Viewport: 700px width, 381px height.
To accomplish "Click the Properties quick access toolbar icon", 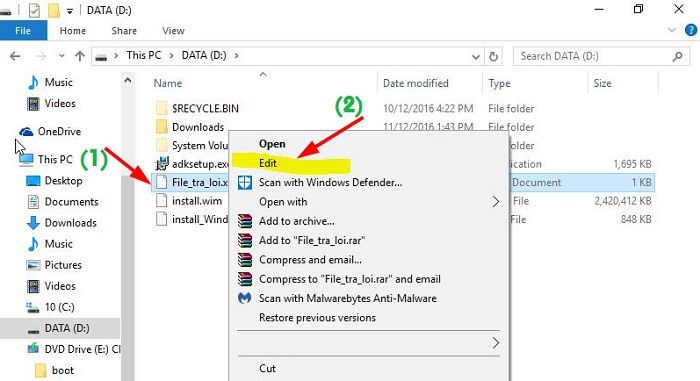I will tap(34, 10).
